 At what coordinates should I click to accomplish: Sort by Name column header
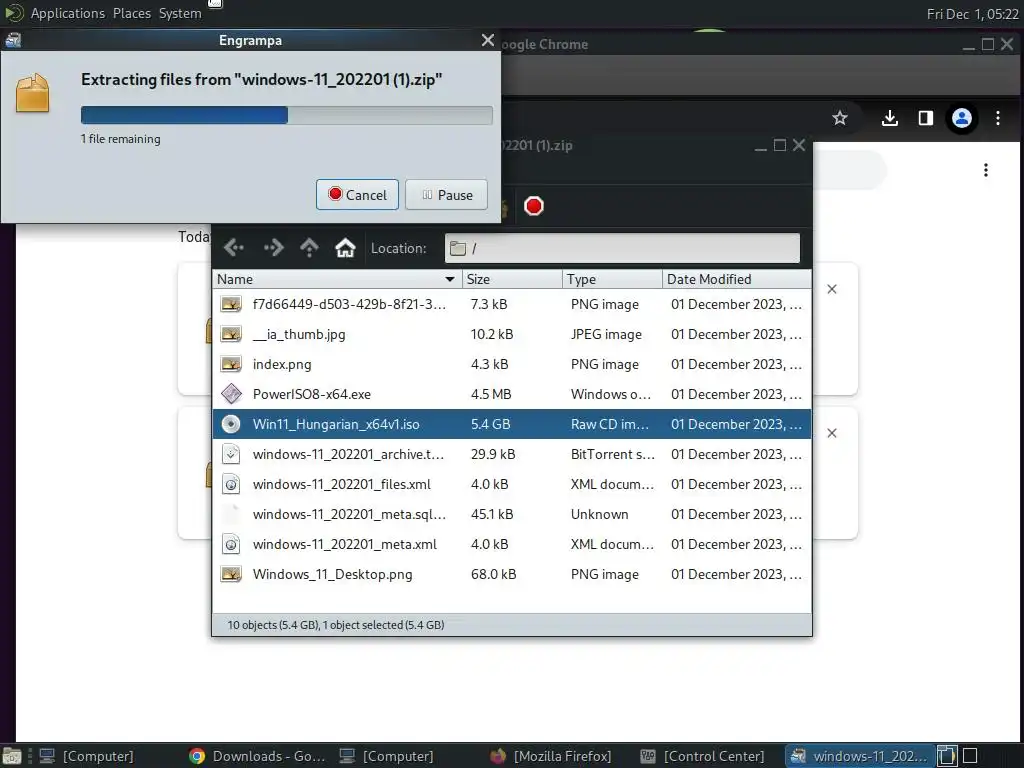point(337,279)
